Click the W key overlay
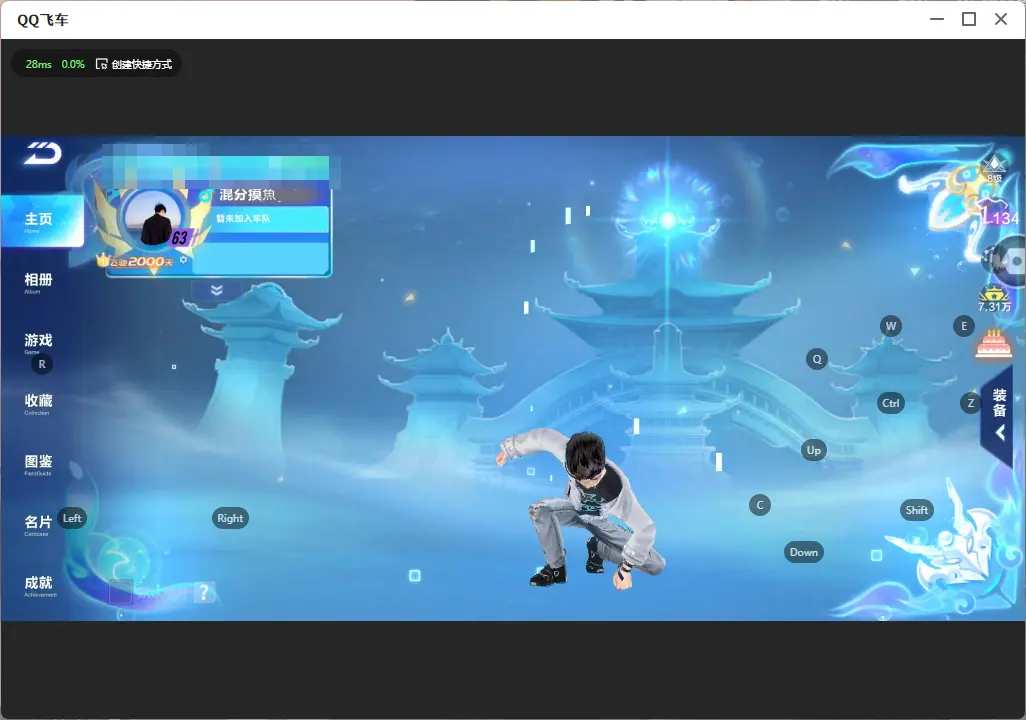 coord(891,326)
